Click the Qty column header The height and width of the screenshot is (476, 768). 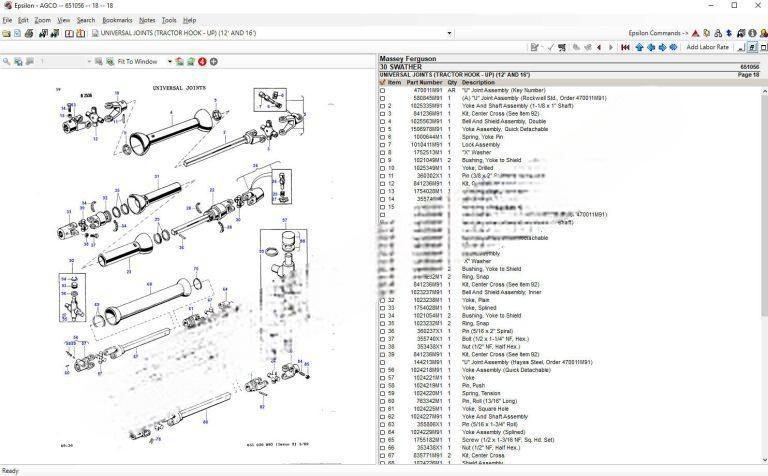tap(452, 83)
